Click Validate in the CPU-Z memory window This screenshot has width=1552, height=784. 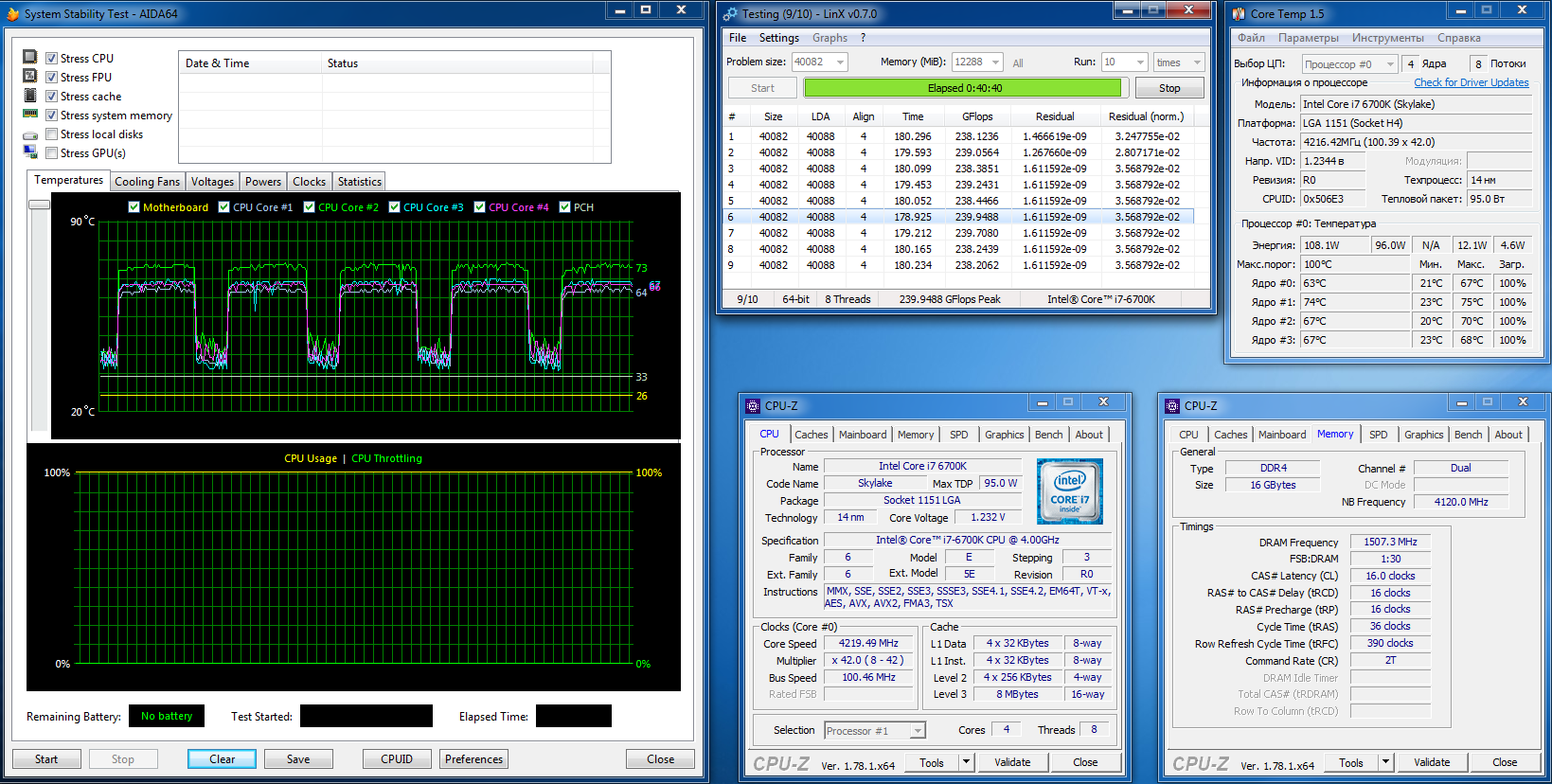[1432, 762]
